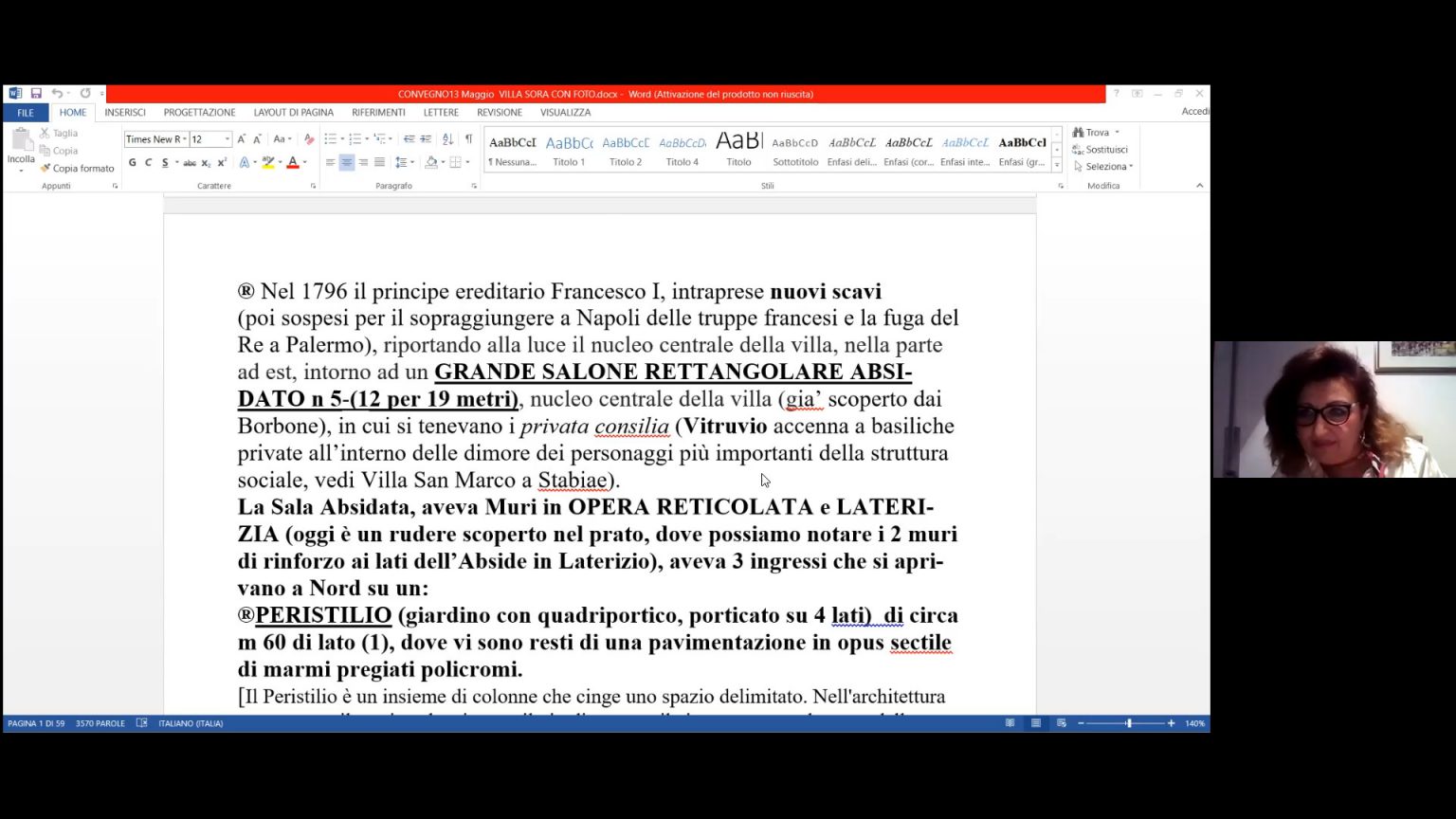Open Change Case Aa dropdown

(282, 139)
